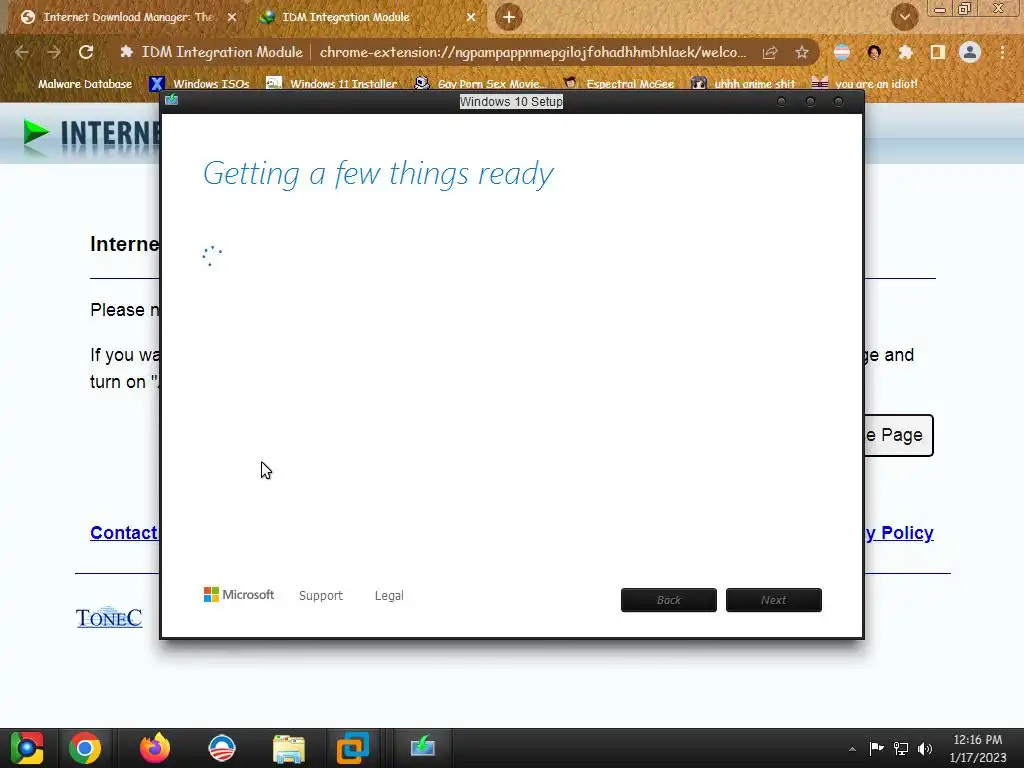Open the volume speaker tray icon
Screen dimensions: 1024x768
click(x=925, y=748)
